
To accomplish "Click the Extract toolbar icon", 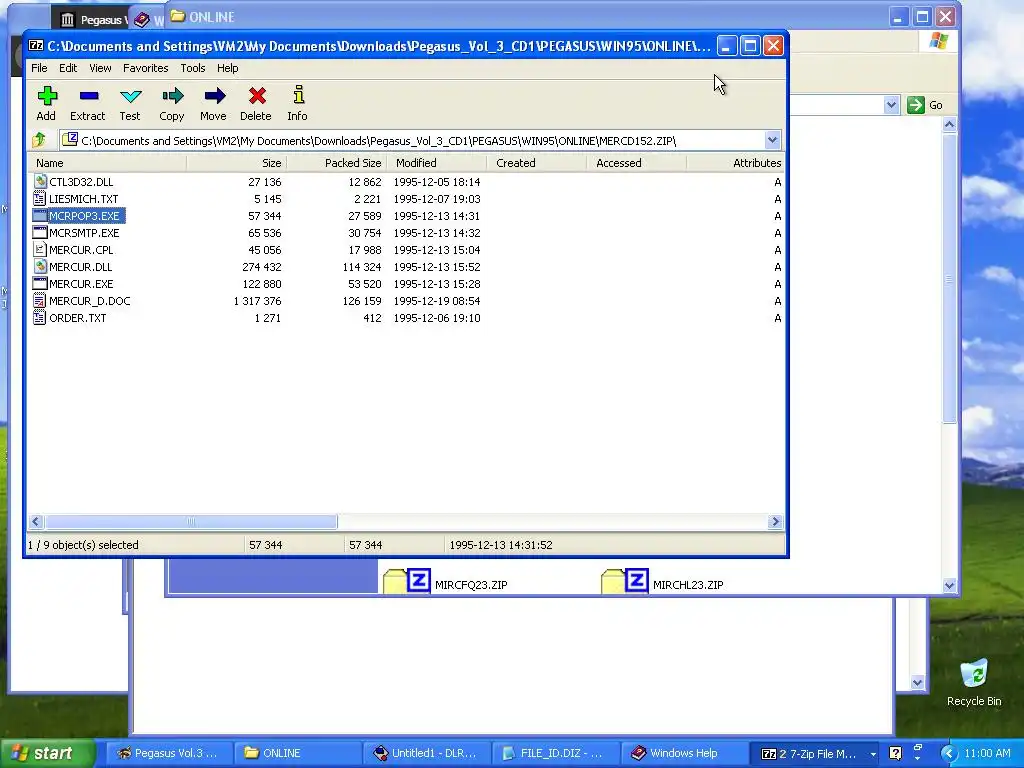I will 88,97.
